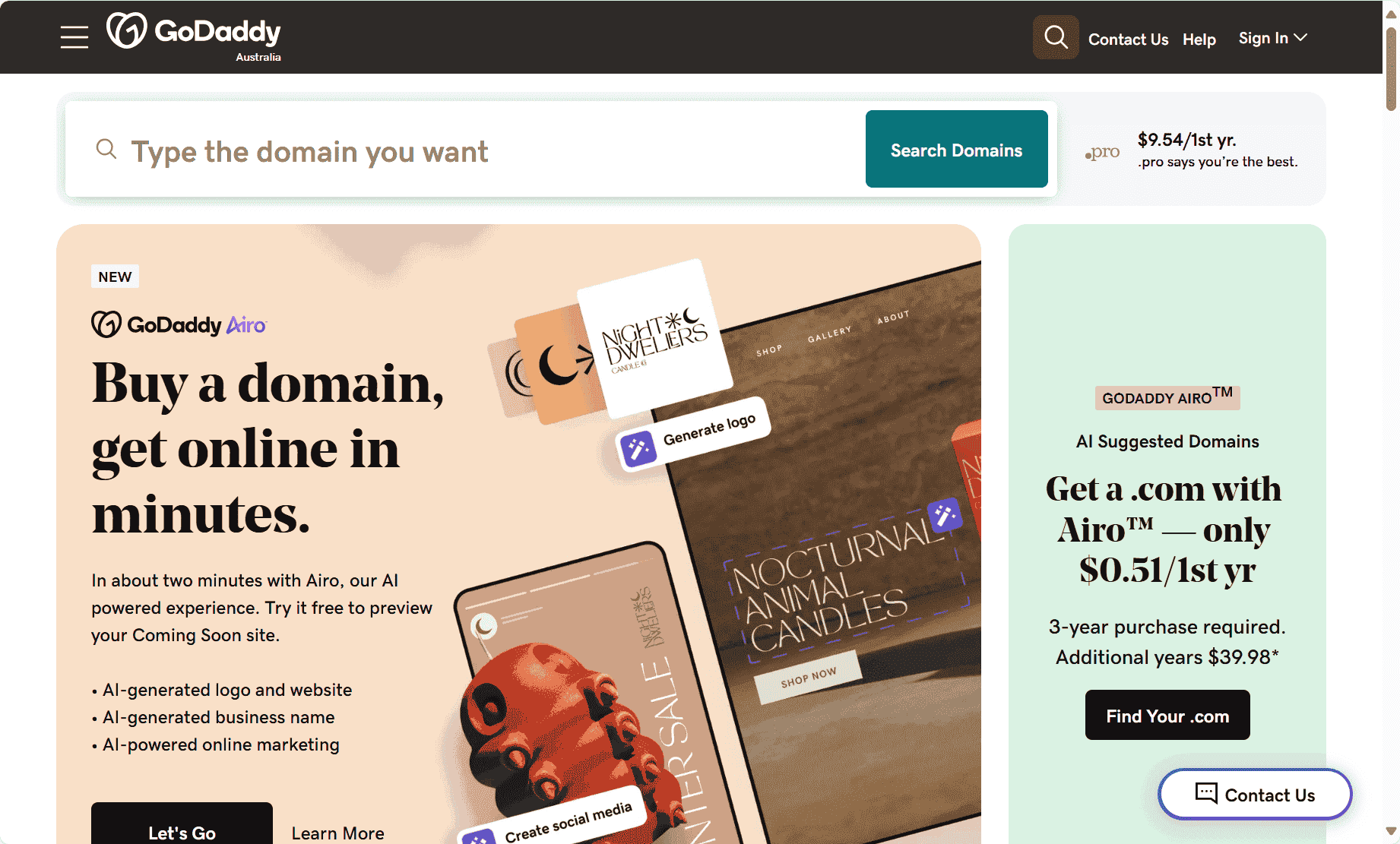Open the Help menu item

click(x=1199, y=40)
